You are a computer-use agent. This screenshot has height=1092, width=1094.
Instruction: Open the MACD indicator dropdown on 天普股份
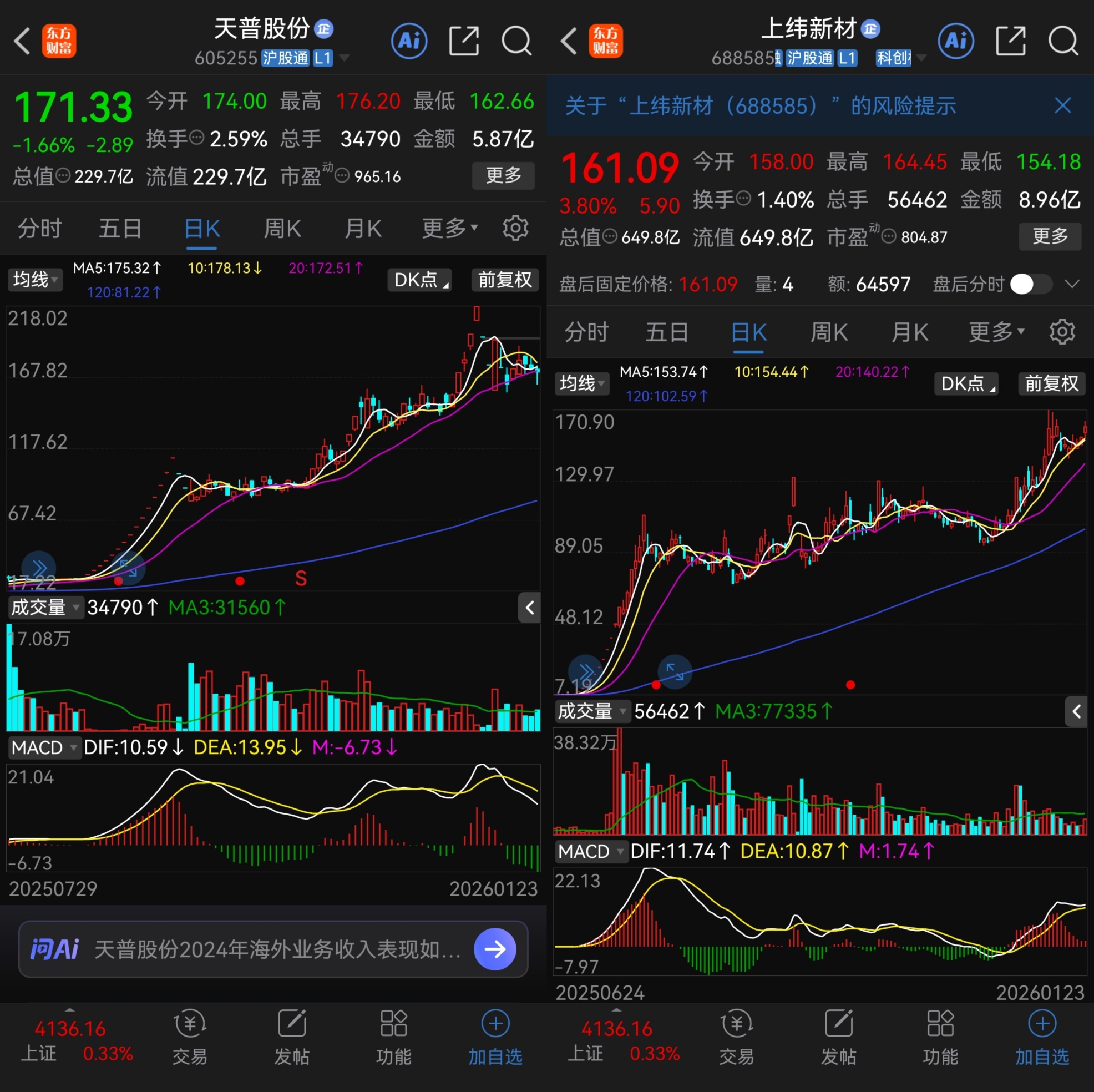[44, 747]
